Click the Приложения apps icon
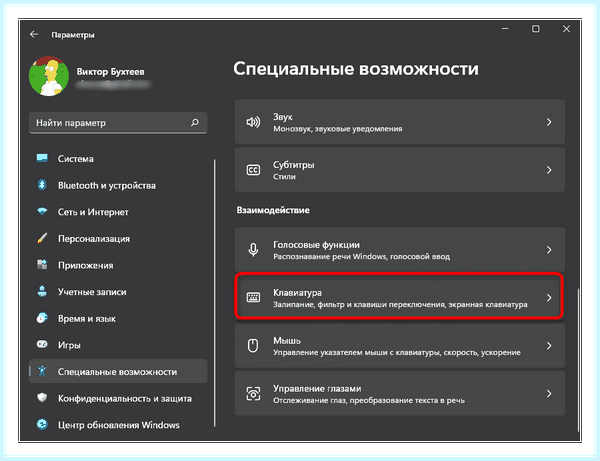 [42, 264]
